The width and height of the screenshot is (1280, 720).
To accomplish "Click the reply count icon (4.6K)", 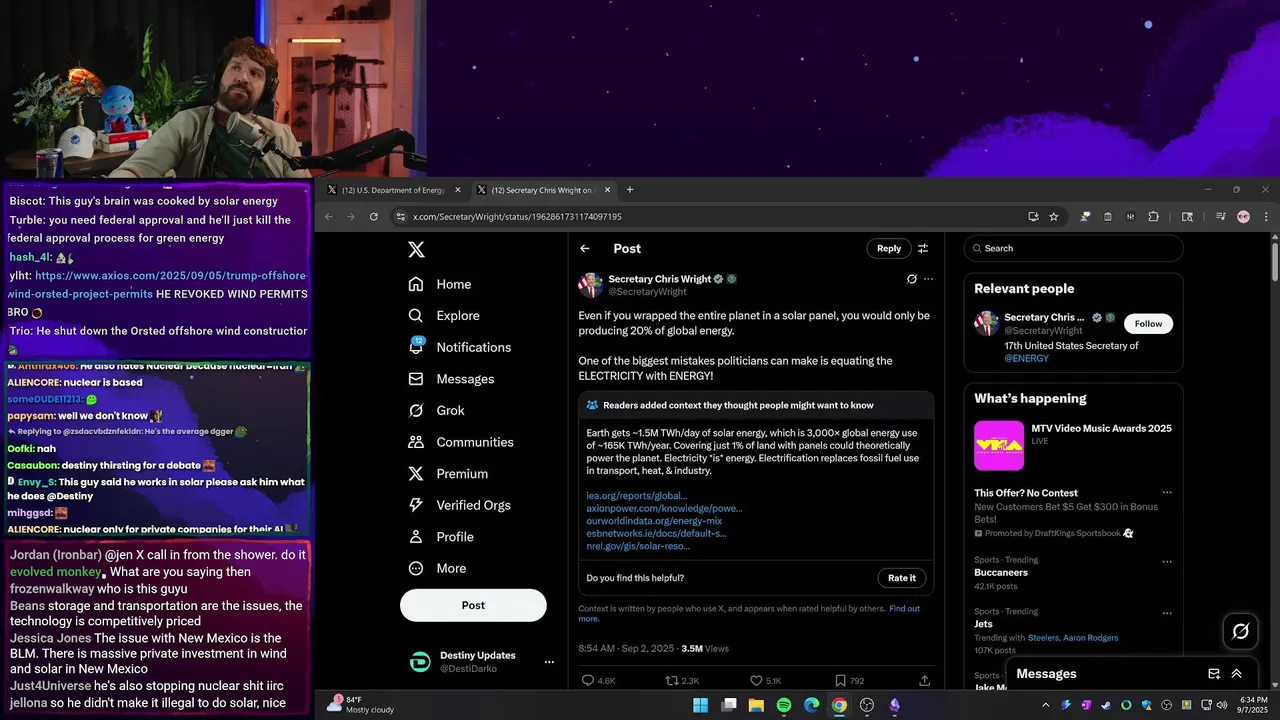I will (588, 680).
